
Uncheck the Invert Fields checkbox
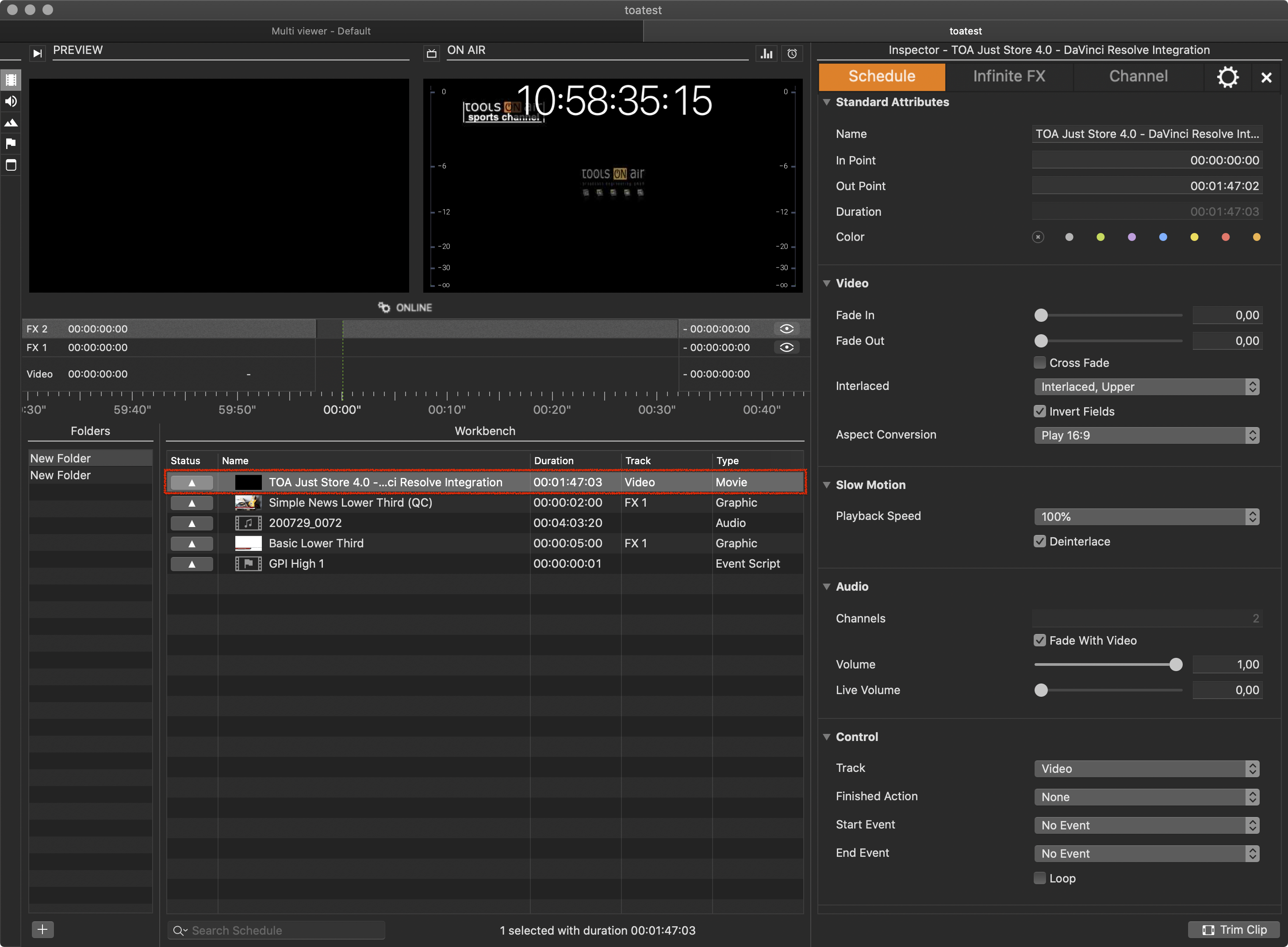coord(1040,411)
